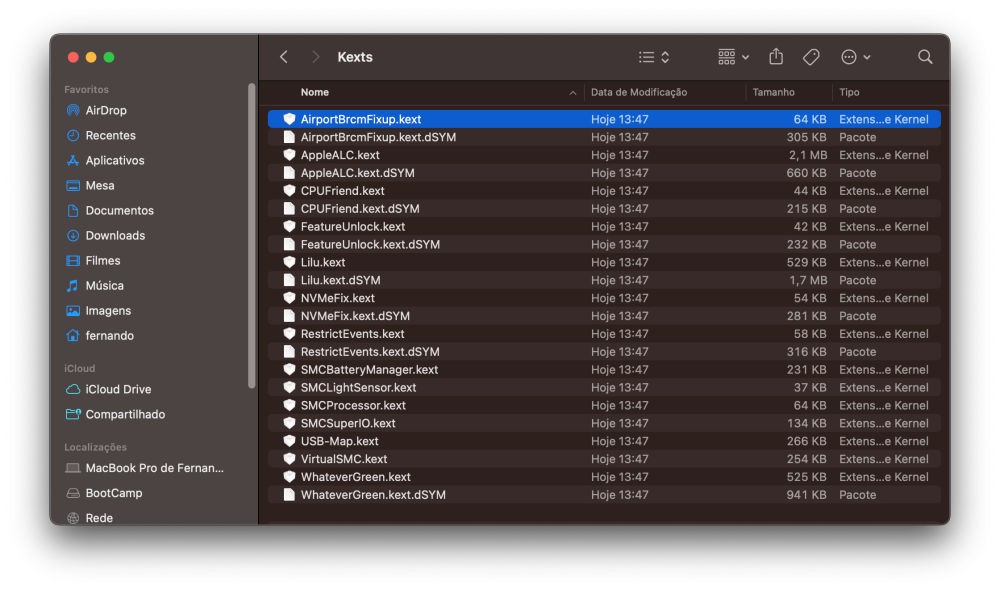Select the NVMeFix.kext file

pos(604,298)
